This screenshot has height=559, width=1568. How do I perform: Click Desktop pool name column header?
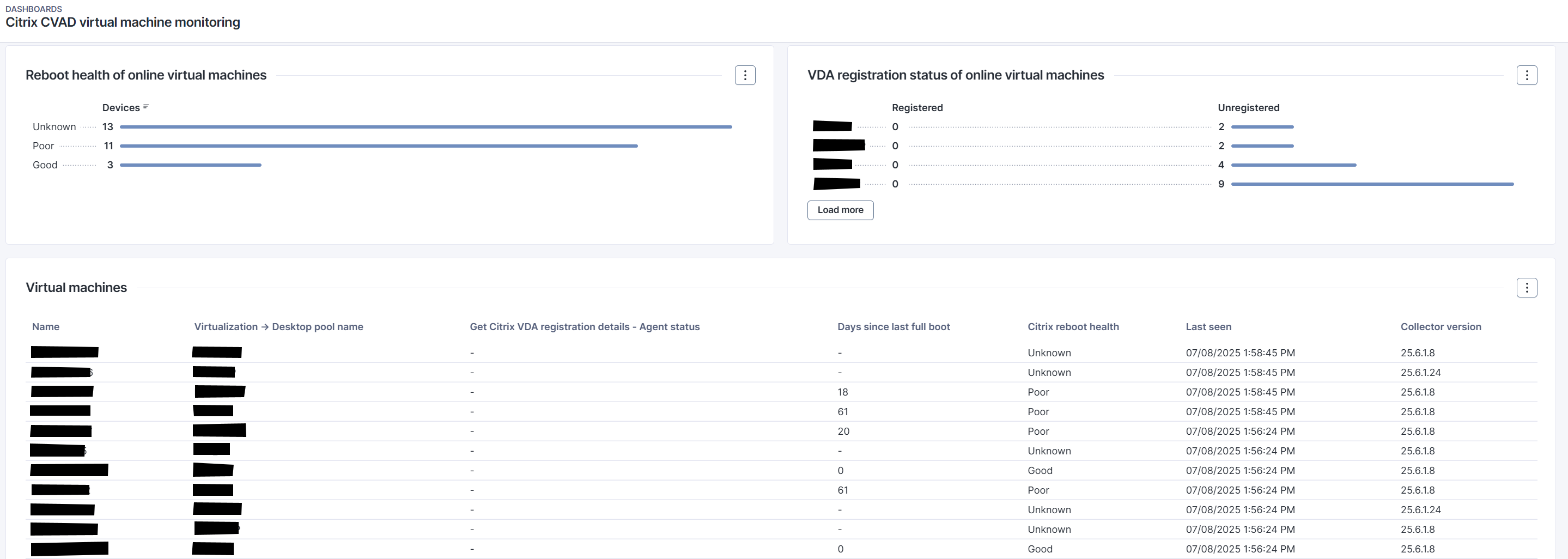(x=278, y=326)
